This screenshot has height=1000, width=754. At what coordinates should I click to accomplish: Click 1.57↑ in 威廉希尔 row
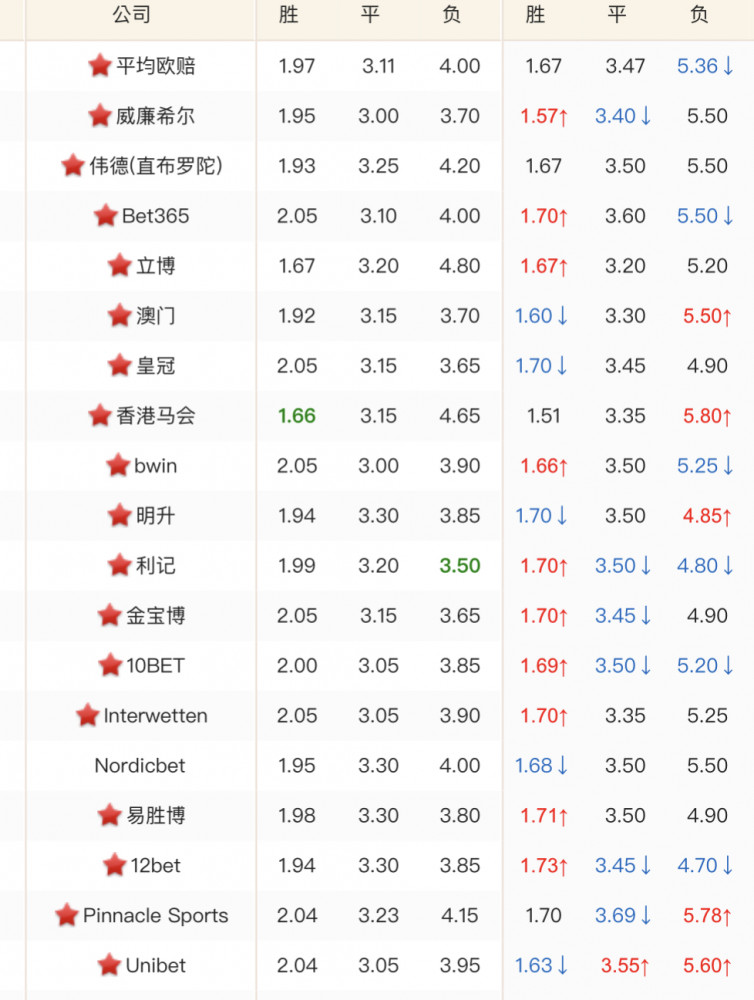pyautogui.click(x=544, y=116)
